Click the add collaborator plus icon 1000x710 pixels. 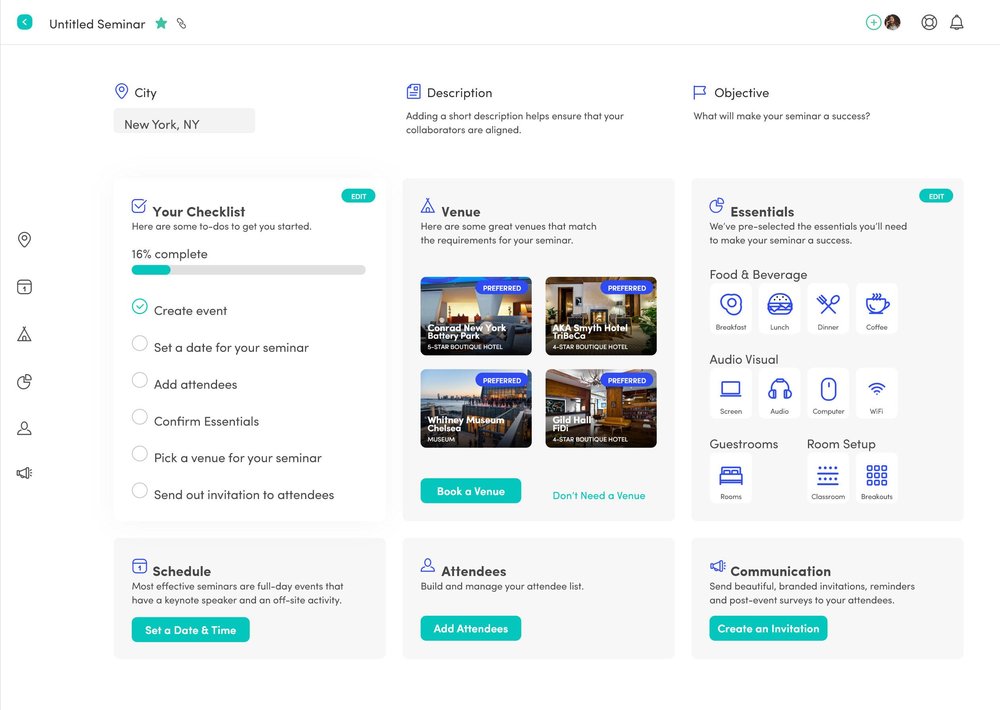click(x=873, y=22)
